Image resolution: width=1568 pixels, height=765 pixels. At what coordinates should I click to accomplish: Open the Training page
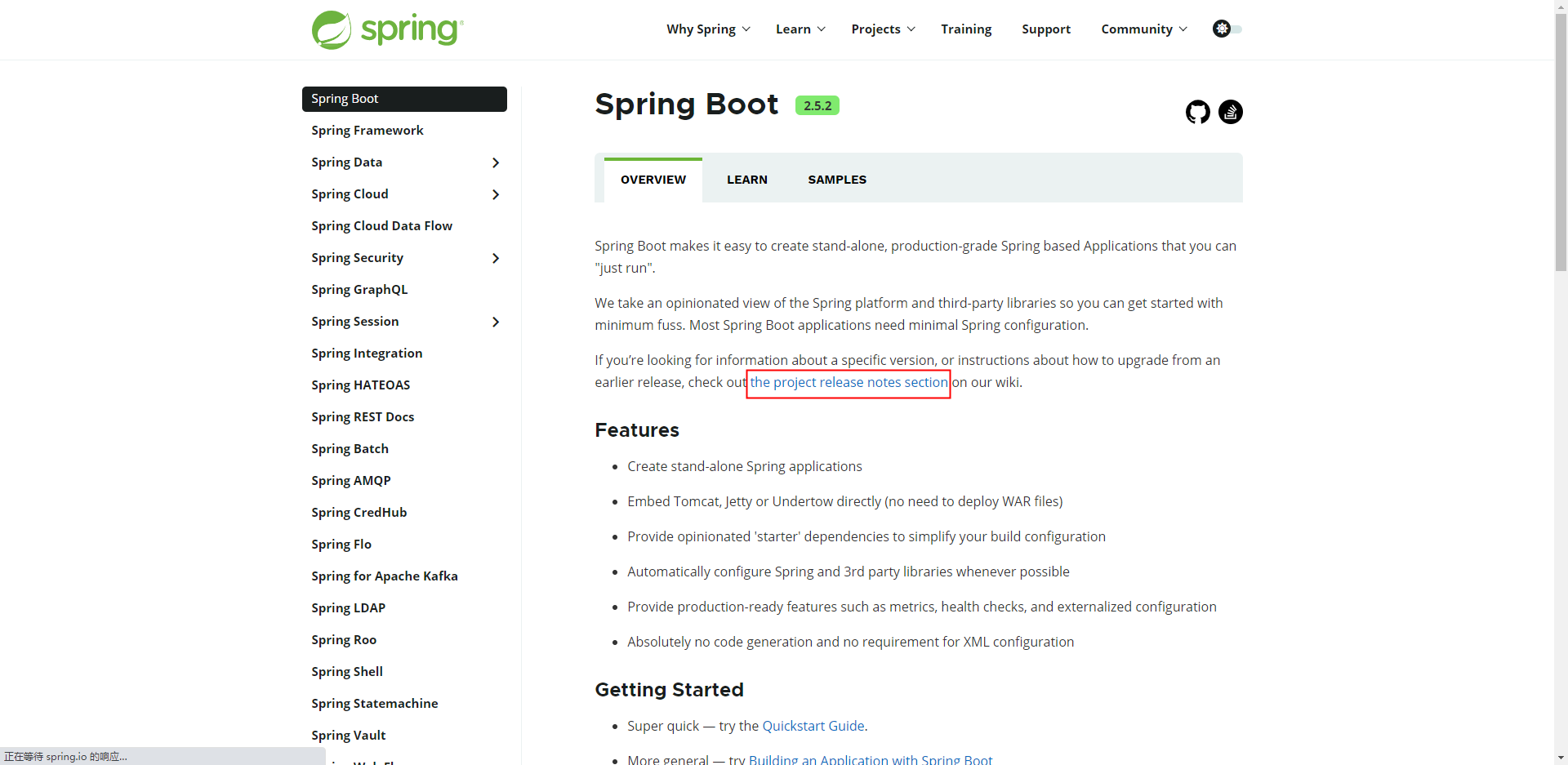click(966, 29)
